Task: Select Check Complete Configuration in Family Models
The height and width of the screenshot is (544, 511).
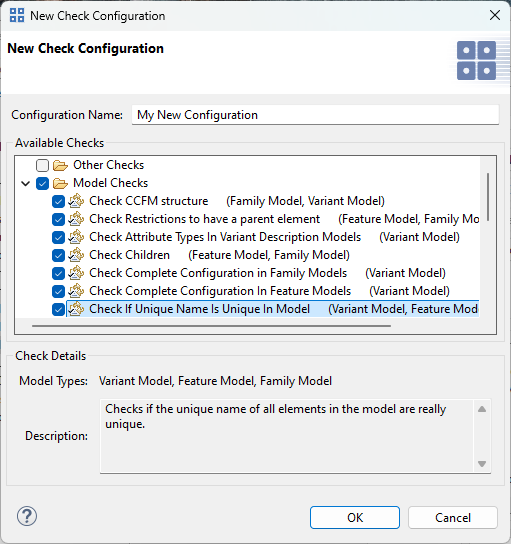Action: pyautogui.click(x=267, y=273)
